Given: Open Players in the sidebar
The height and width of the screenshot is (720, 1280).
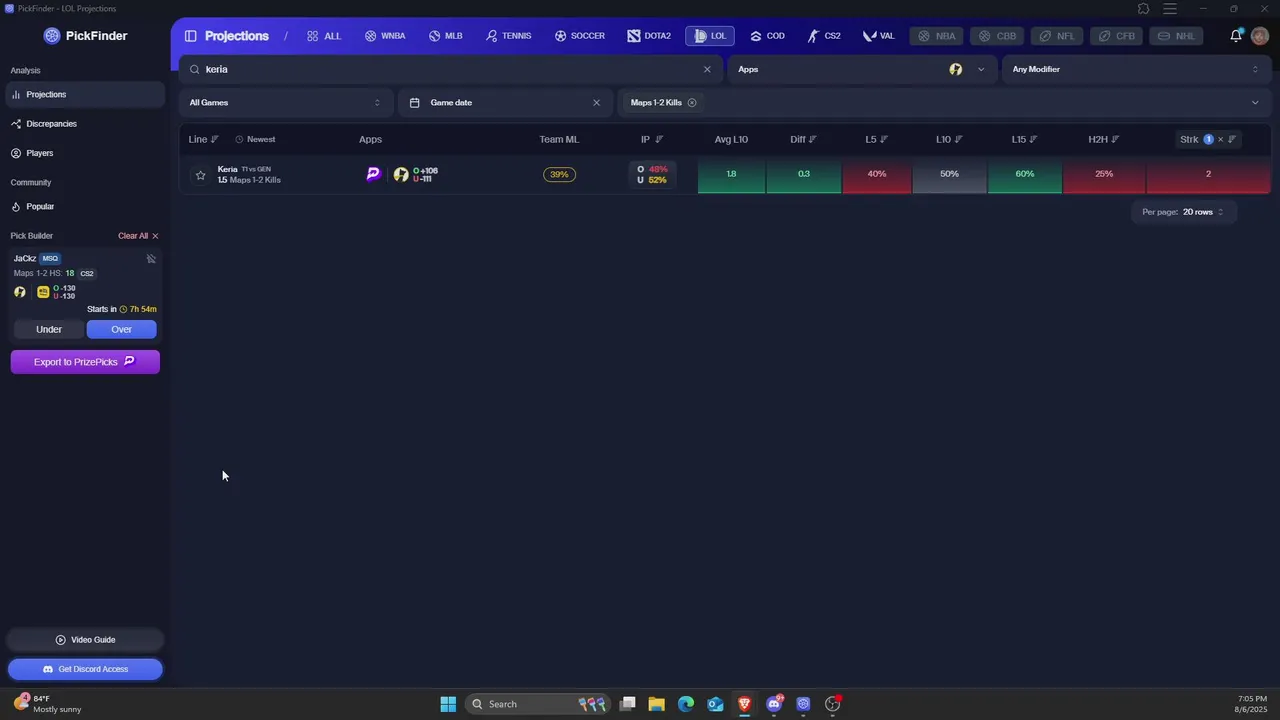Looking at the screenshot, I should click(x=85, y=153).
